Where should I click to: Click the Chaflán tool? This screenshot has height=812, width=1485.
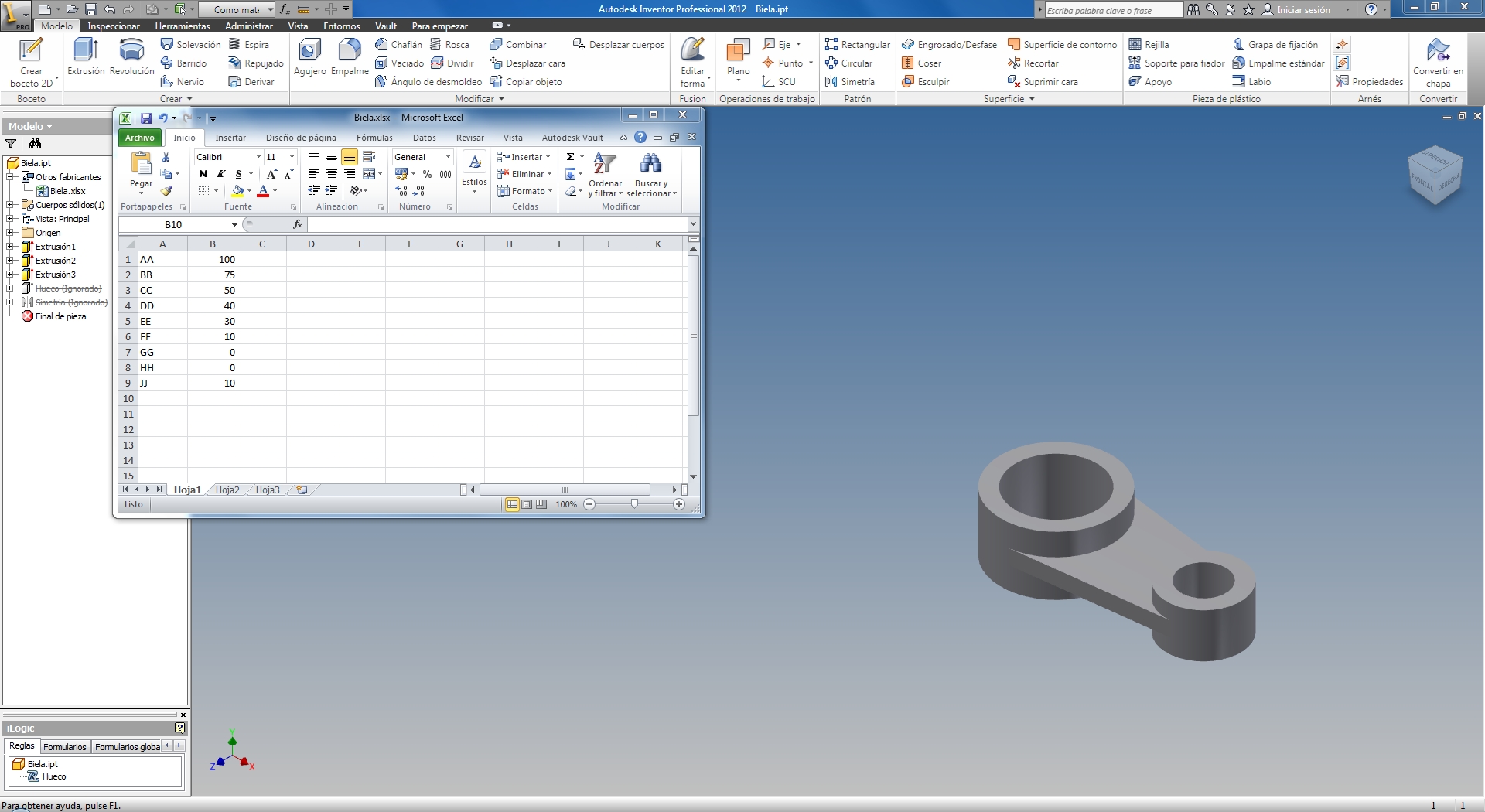(x=398, y=45)
